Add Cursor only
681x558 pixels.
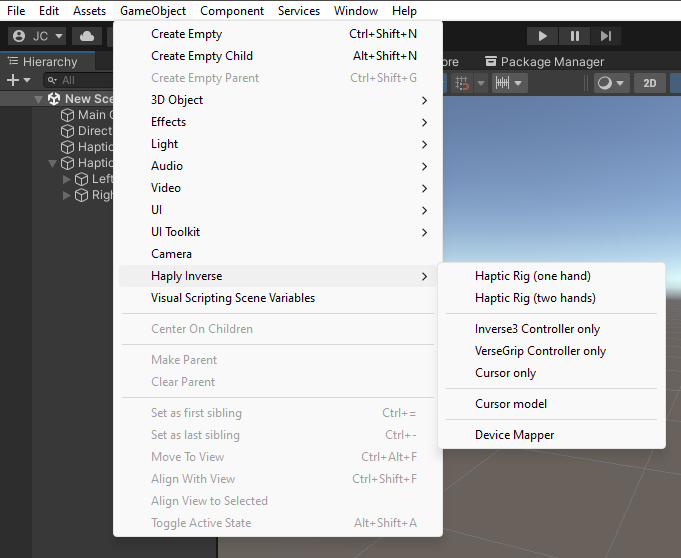[552, 373]
